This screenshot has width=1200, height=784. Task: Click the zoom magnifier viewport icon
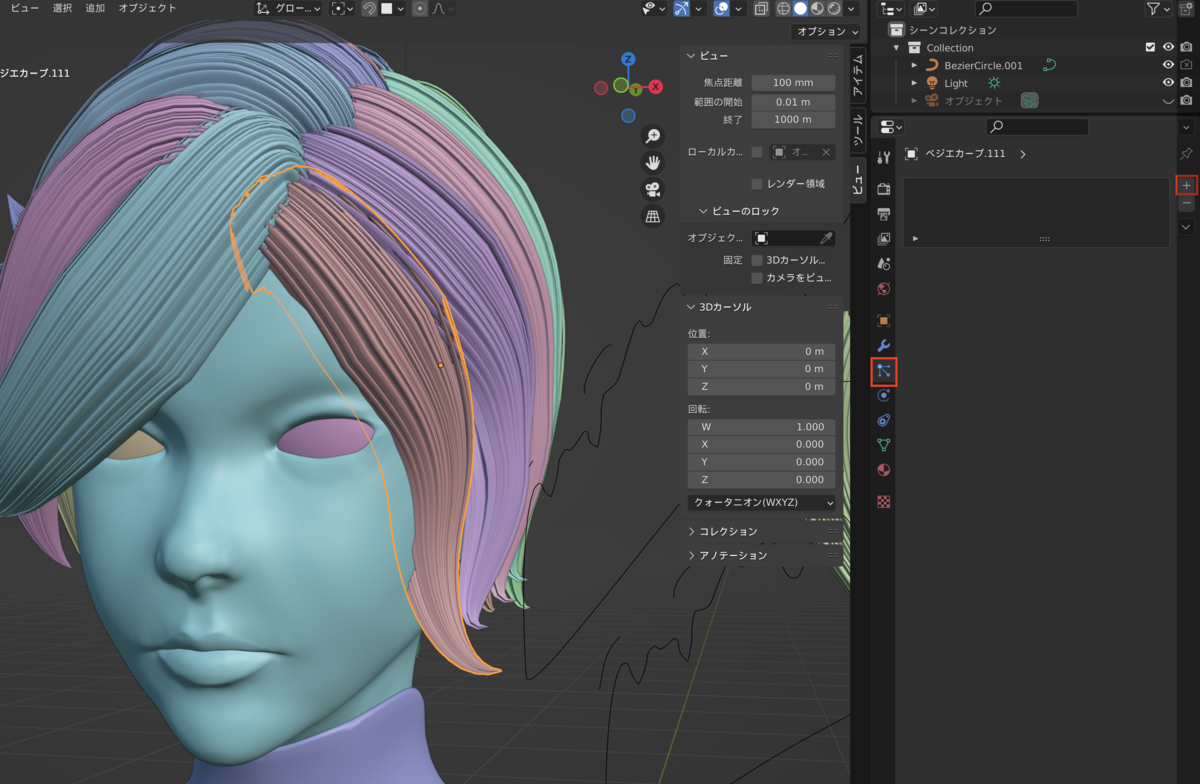[652, 135]
